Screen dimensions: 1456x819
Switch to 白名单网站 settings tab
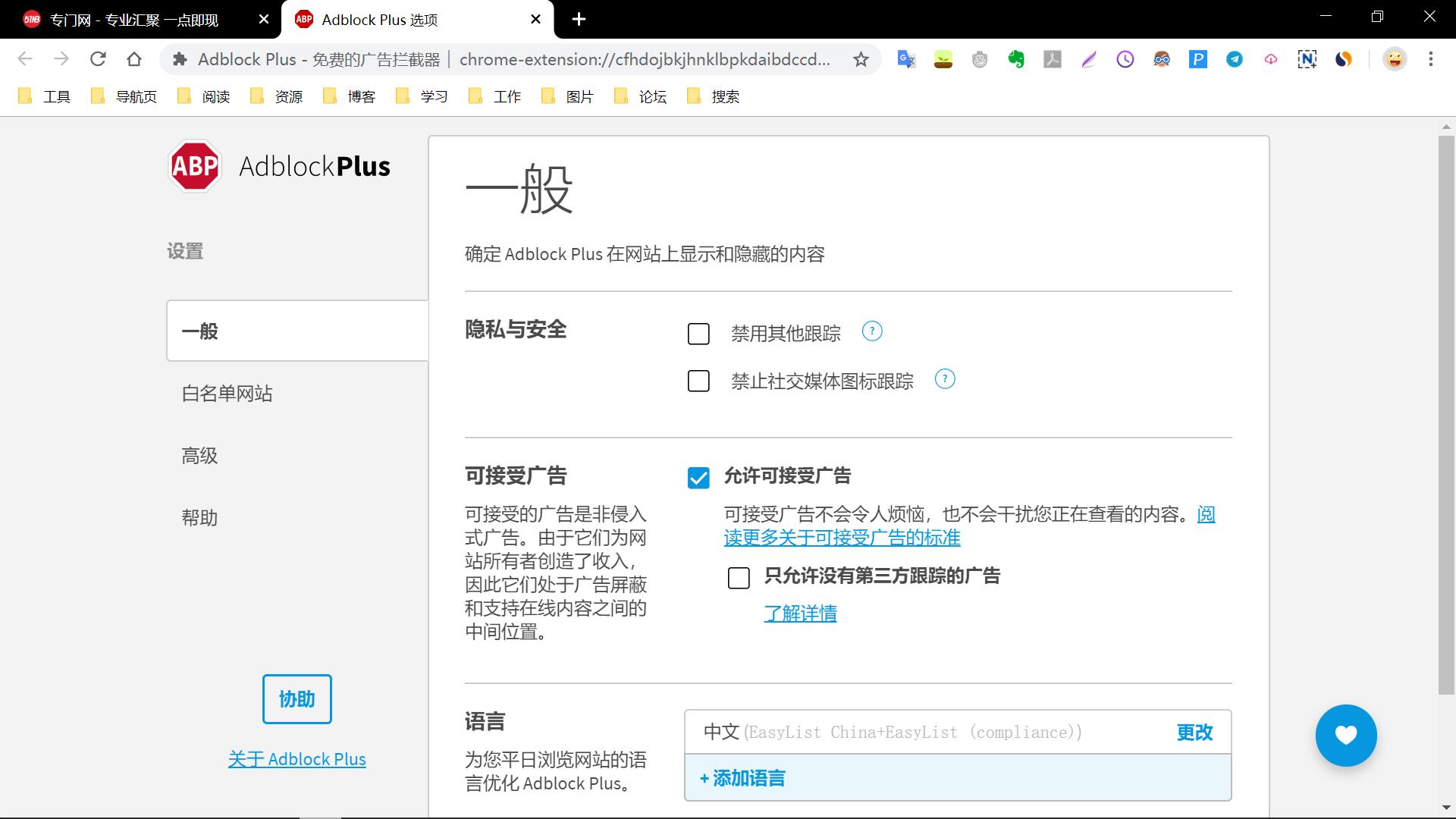227,394
